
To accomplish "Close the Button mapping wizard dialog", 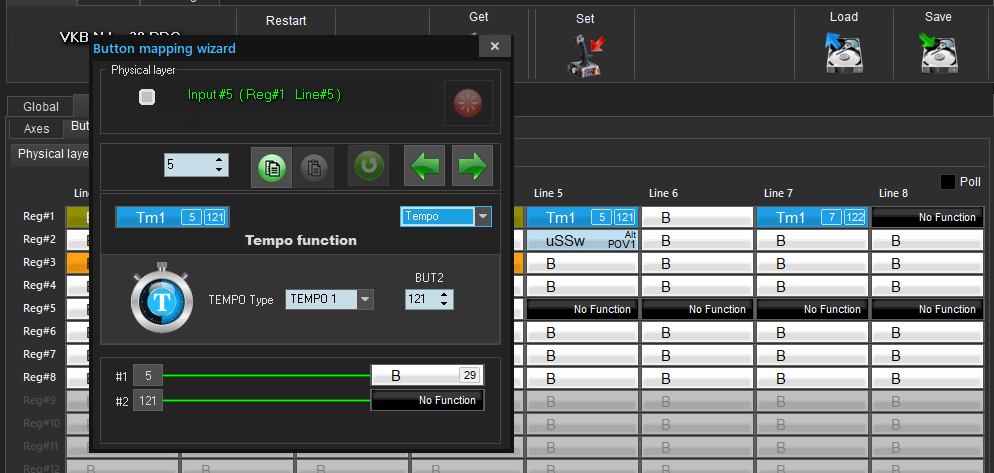I will tap(495, 46).
